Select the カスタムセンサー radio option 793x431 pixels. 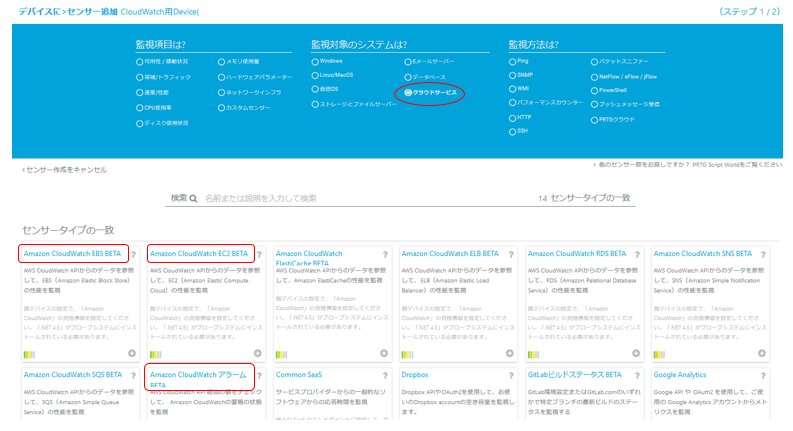(221, 108)
